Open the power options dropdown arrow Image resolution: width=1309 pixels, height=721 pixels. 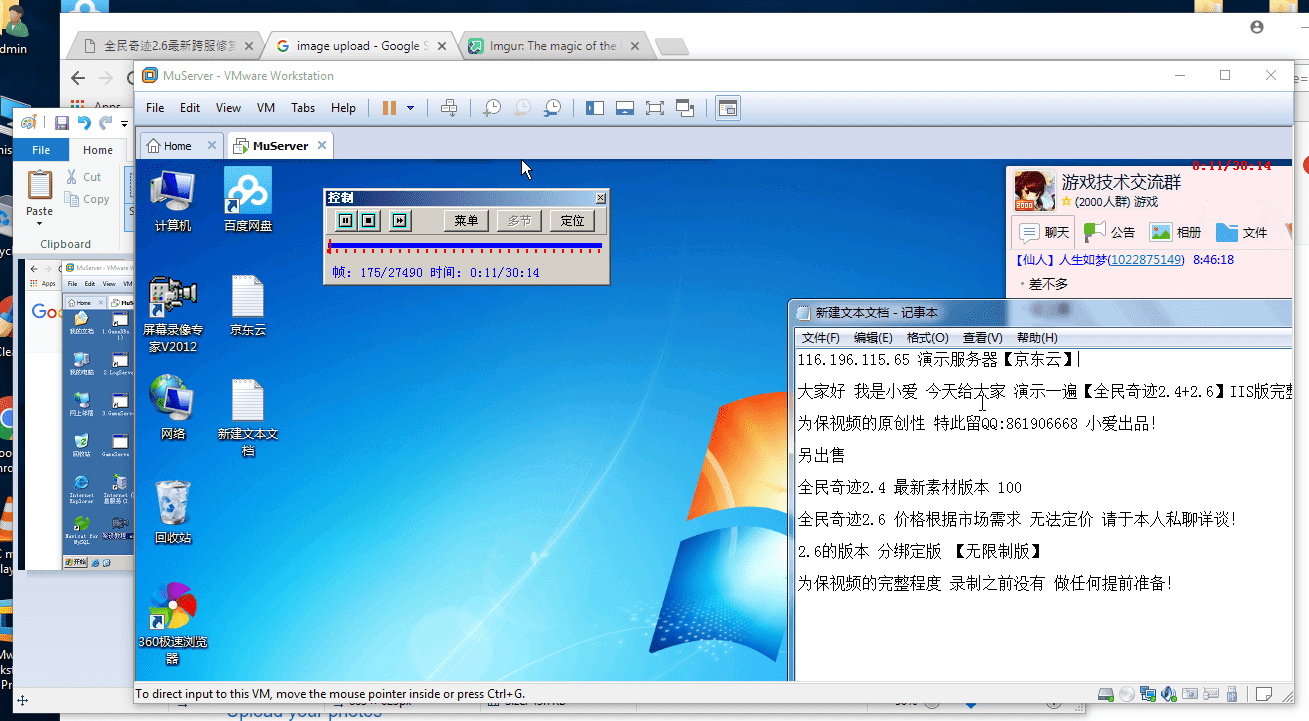click(410, 108)
